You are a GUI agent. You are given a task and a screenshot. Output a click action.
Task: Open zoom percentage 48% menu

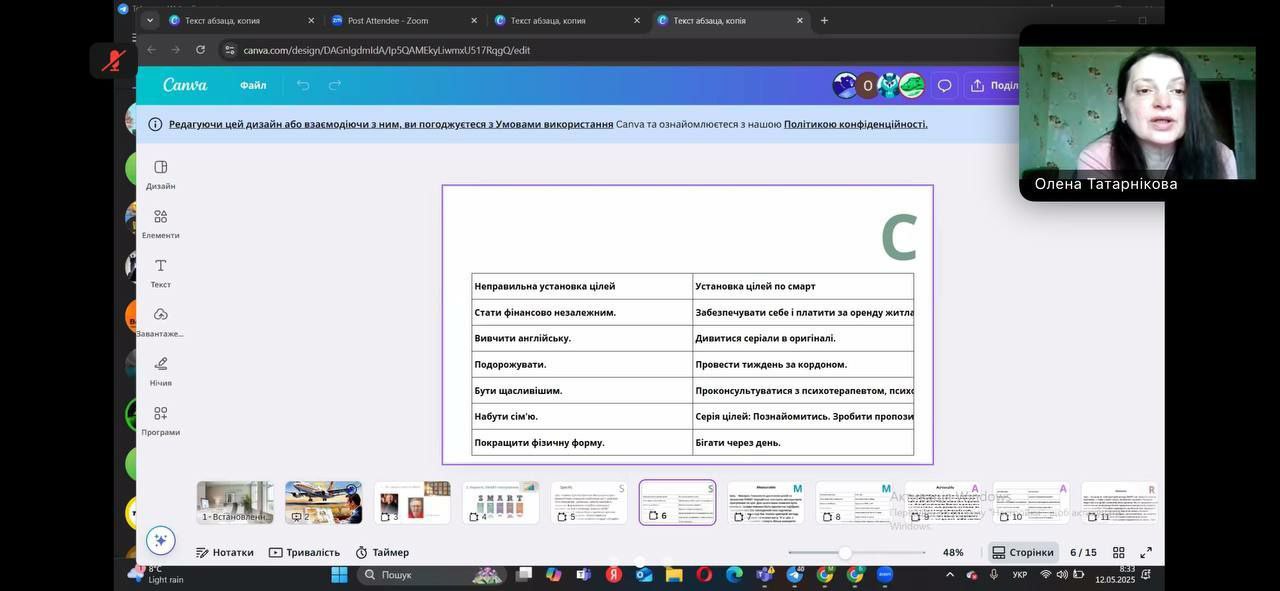953,552
